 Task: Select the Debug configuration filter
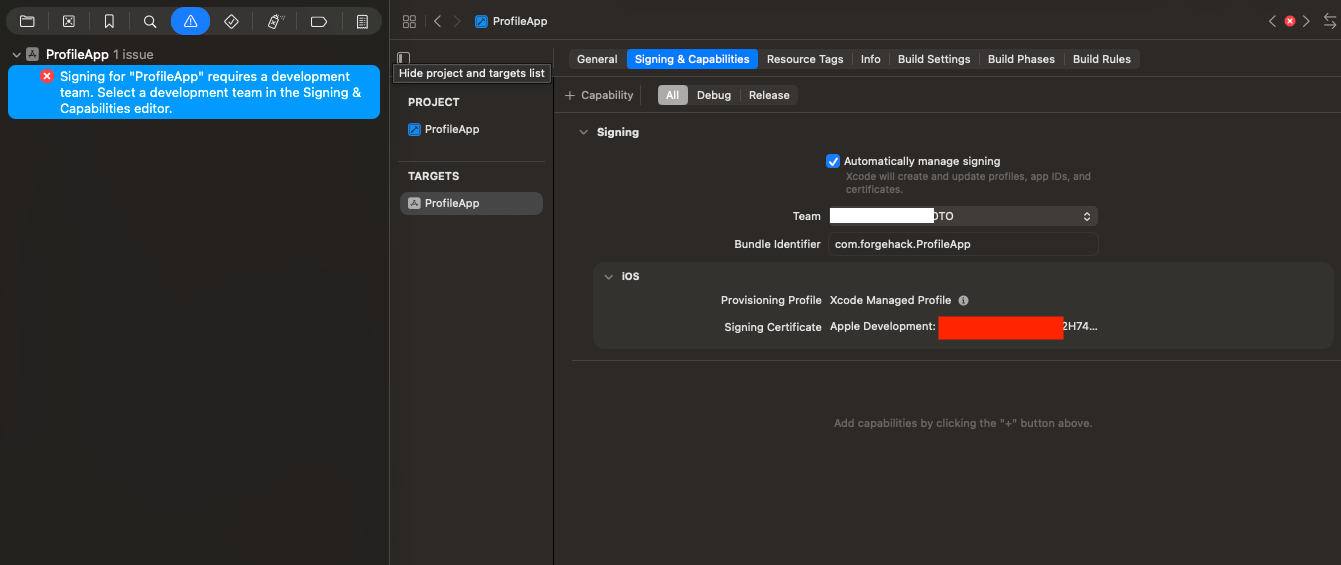point(714,95)
